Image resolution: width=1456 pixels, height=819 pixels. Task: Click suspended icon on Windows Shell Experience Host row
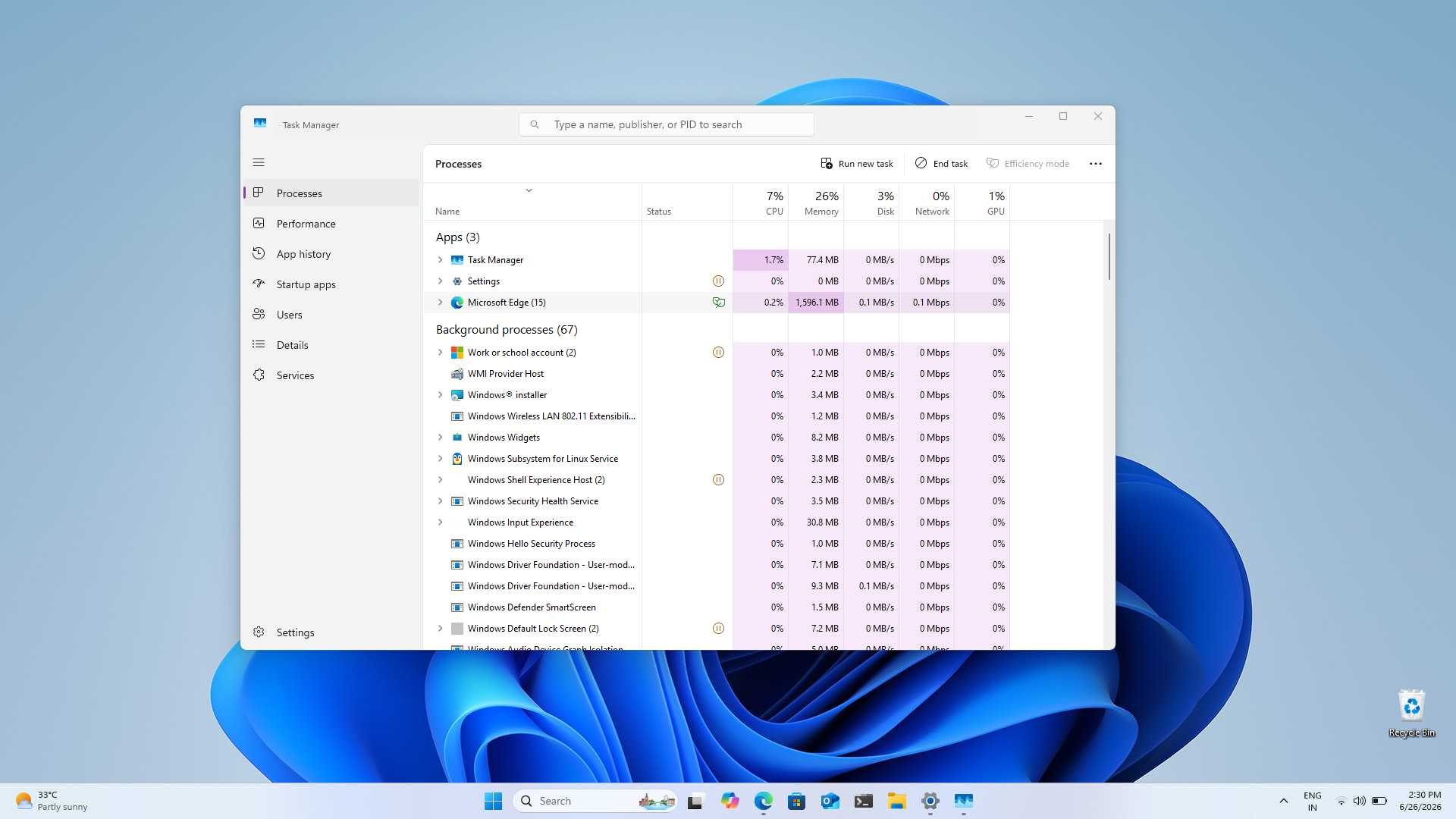(718, 480)
